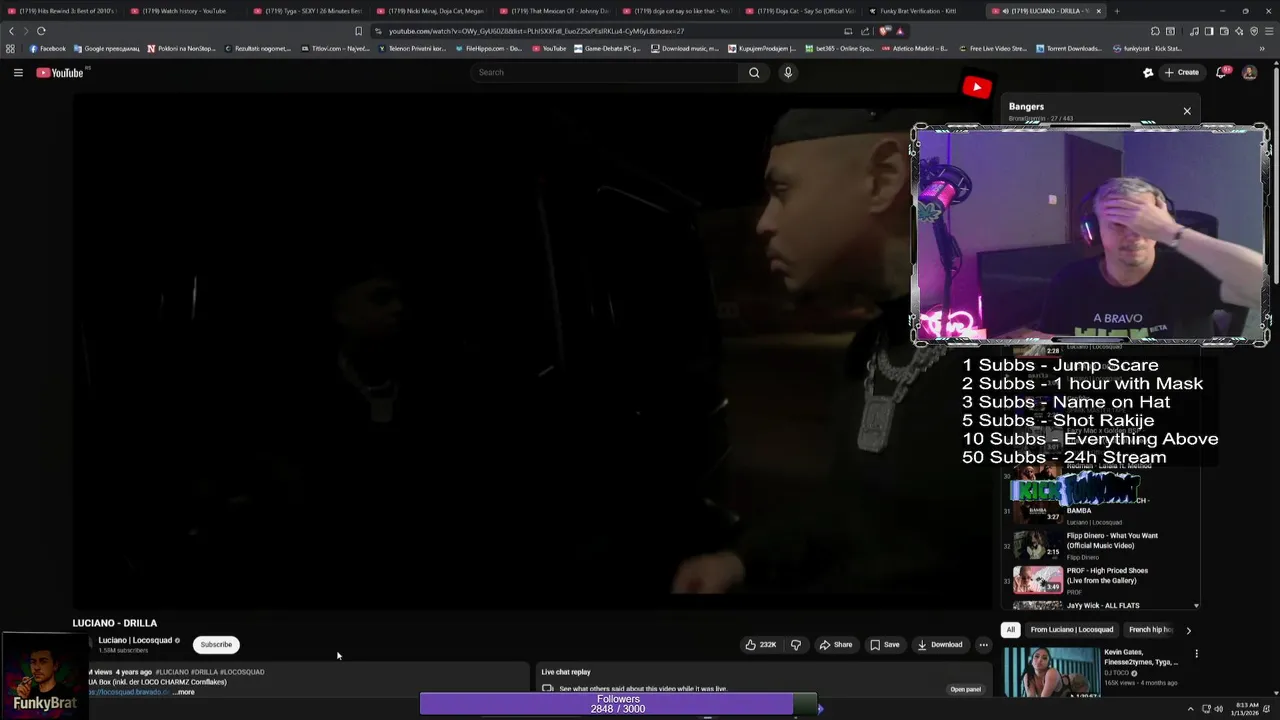
Task: Select the All filter chip
Action: click(x=1011, y=630)
